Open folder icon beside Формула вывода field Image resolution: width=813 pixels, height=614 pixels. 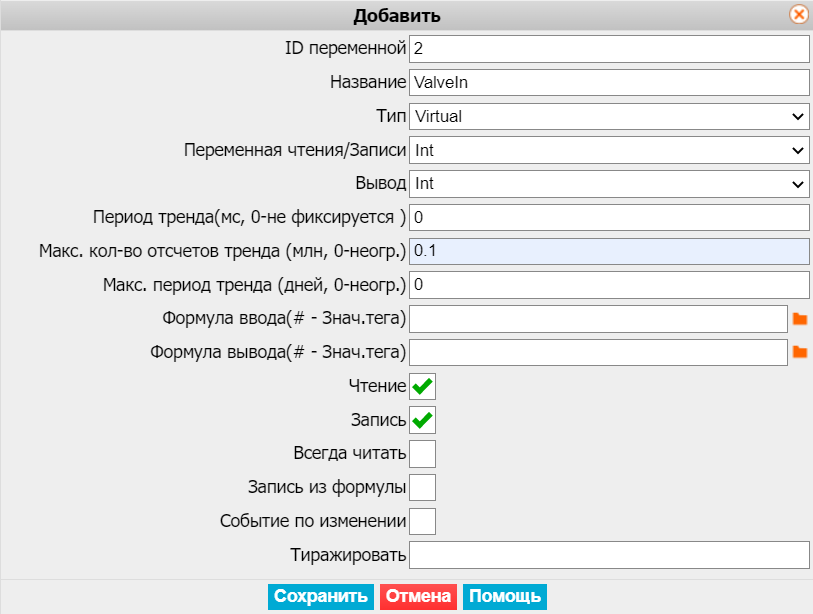(x=800, y=352)
